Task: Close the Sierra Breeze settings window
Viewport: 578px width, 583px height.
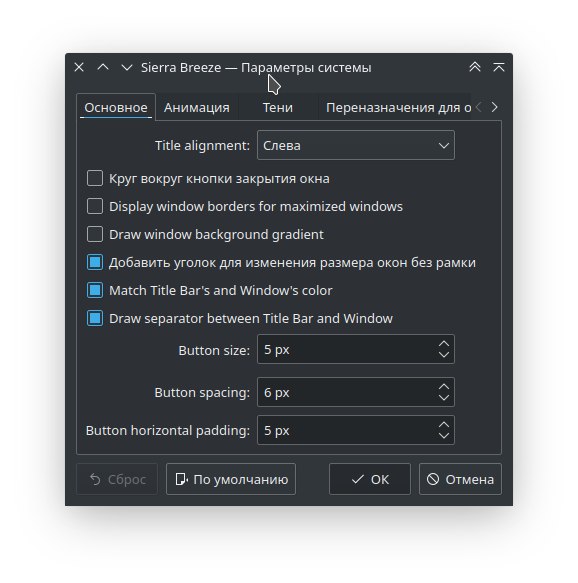Action: point(79,67)
